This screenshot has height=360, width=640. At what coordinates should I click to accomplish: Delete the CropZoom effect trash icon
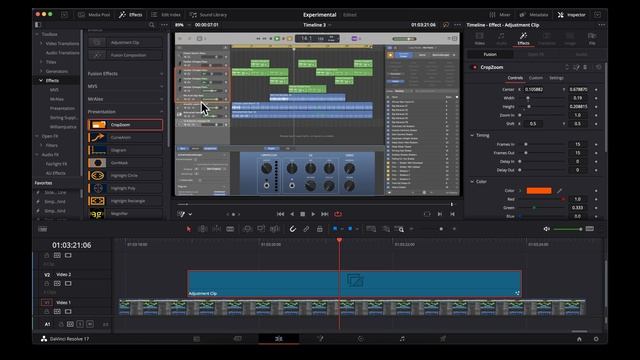click(x=585, y=67)
